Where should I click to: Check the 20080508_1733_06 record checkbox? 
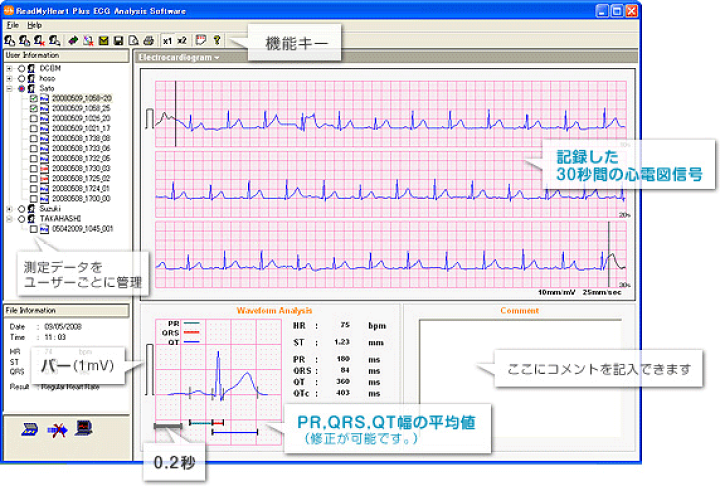coord(34,149)
